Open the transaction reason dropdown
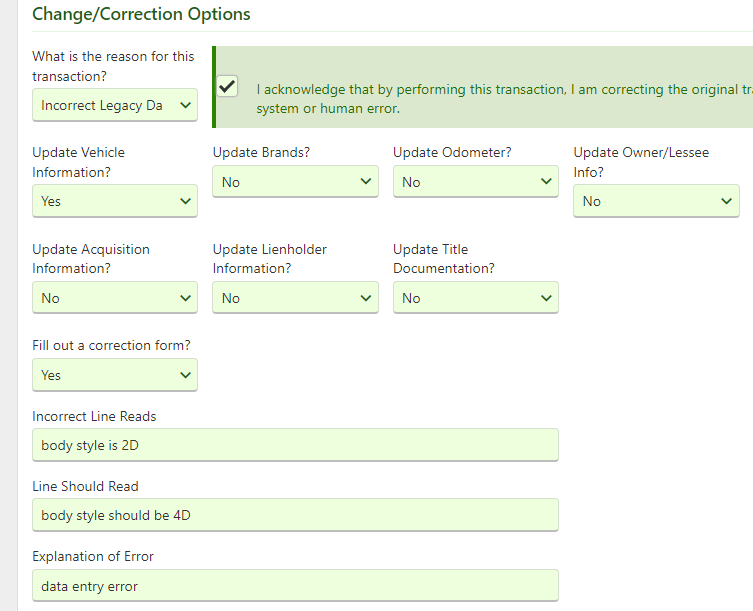Viewport: 753px width, 611px height. click(x=114, y=105)
